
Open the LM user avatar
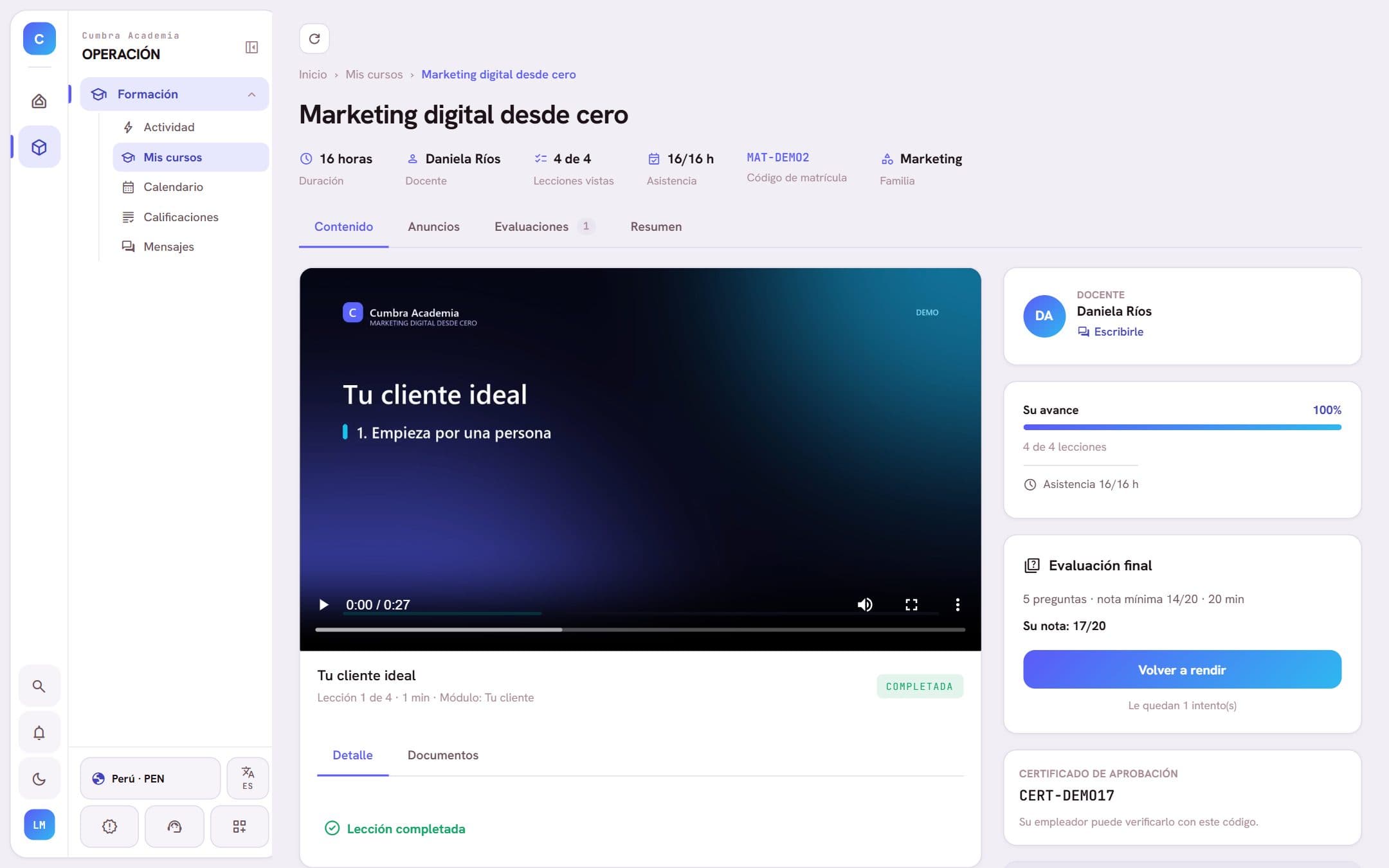coord(39,825)
